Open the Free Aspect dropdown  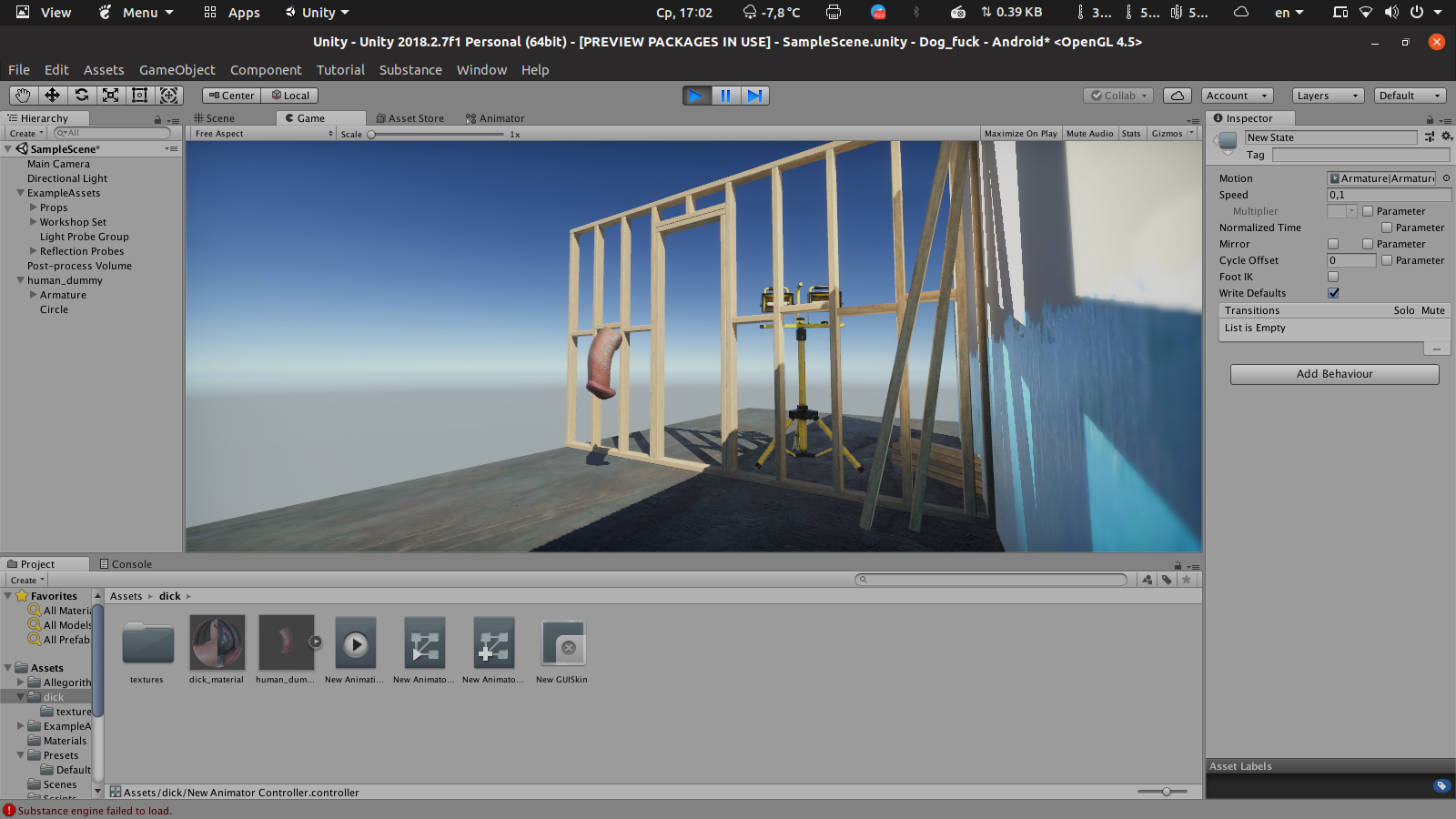tap(263, 134)
